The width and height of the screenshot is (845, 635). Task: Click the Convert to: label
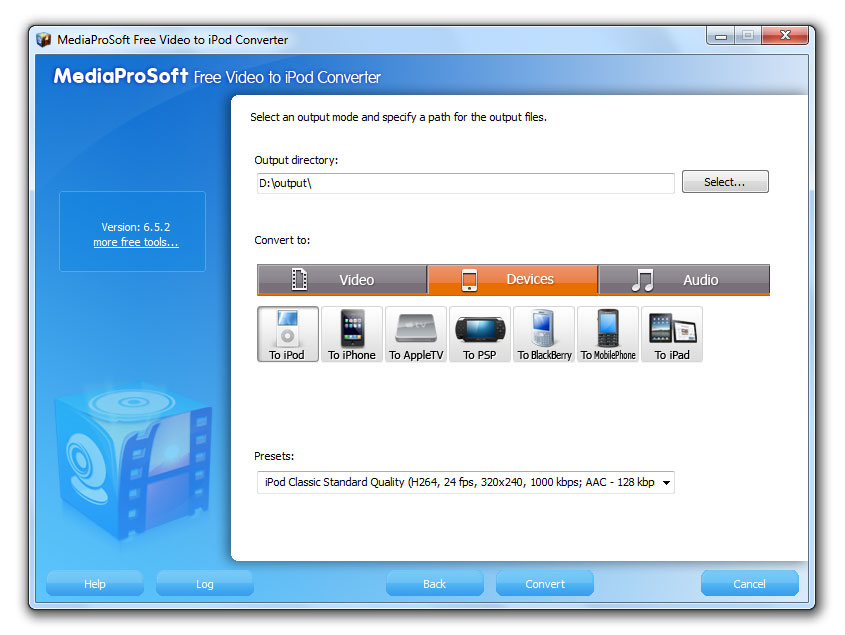[282, 240]
